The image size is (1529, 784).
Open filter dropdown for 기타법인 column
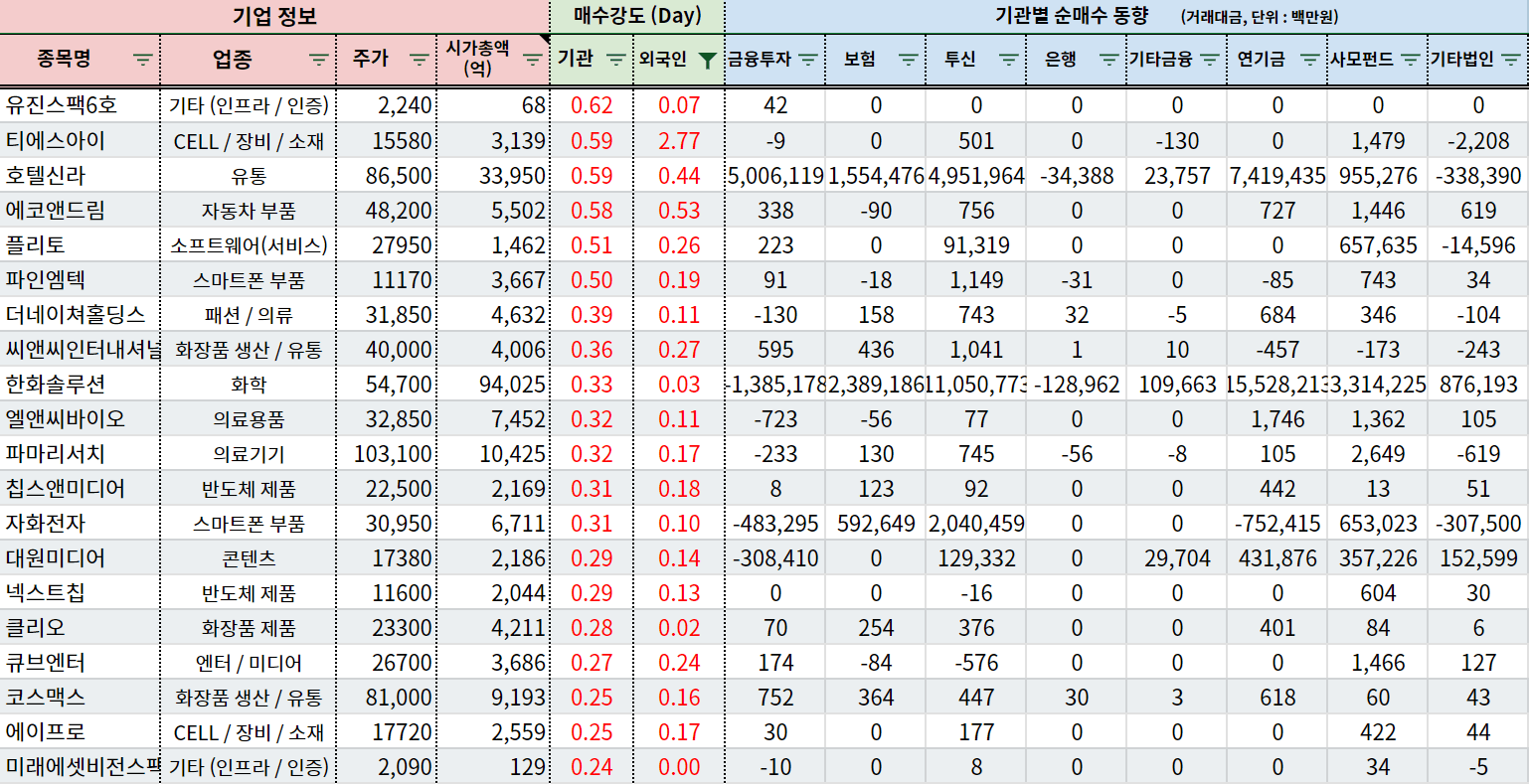(1511, 60)
